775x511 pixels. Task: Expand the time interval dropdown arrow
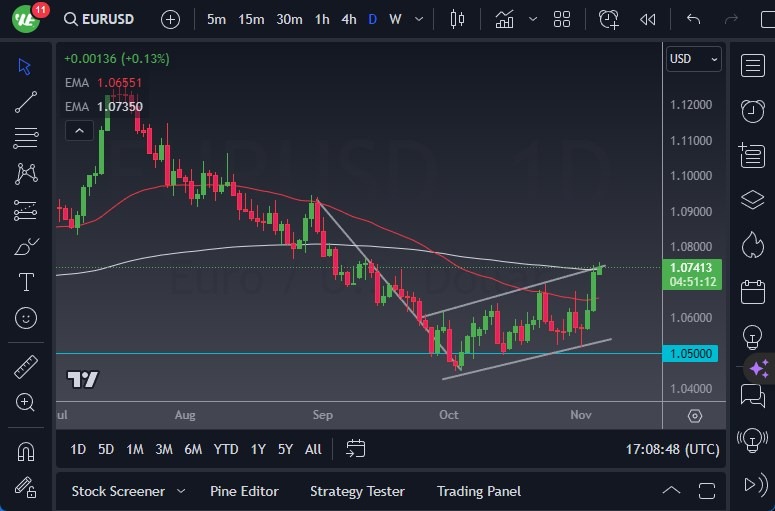(x=417, y=19)
